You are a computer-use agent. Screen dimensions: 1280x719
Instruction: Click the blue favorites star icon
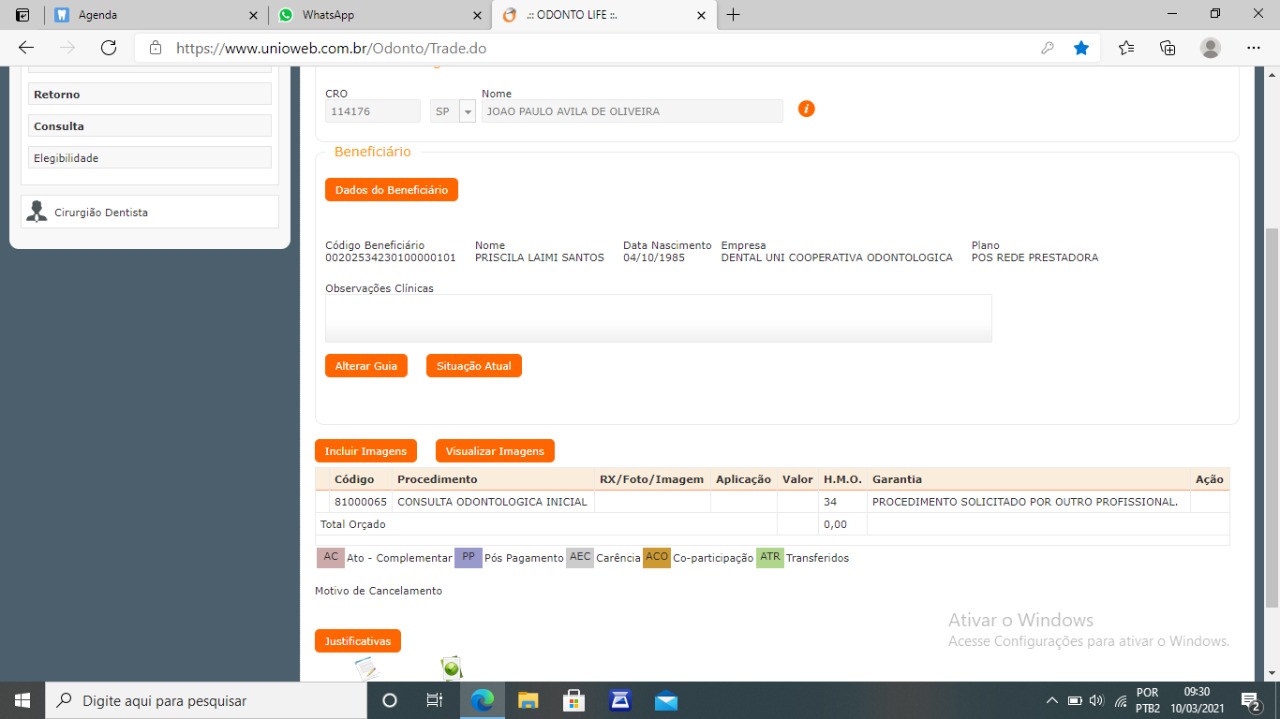point(1081,48)
